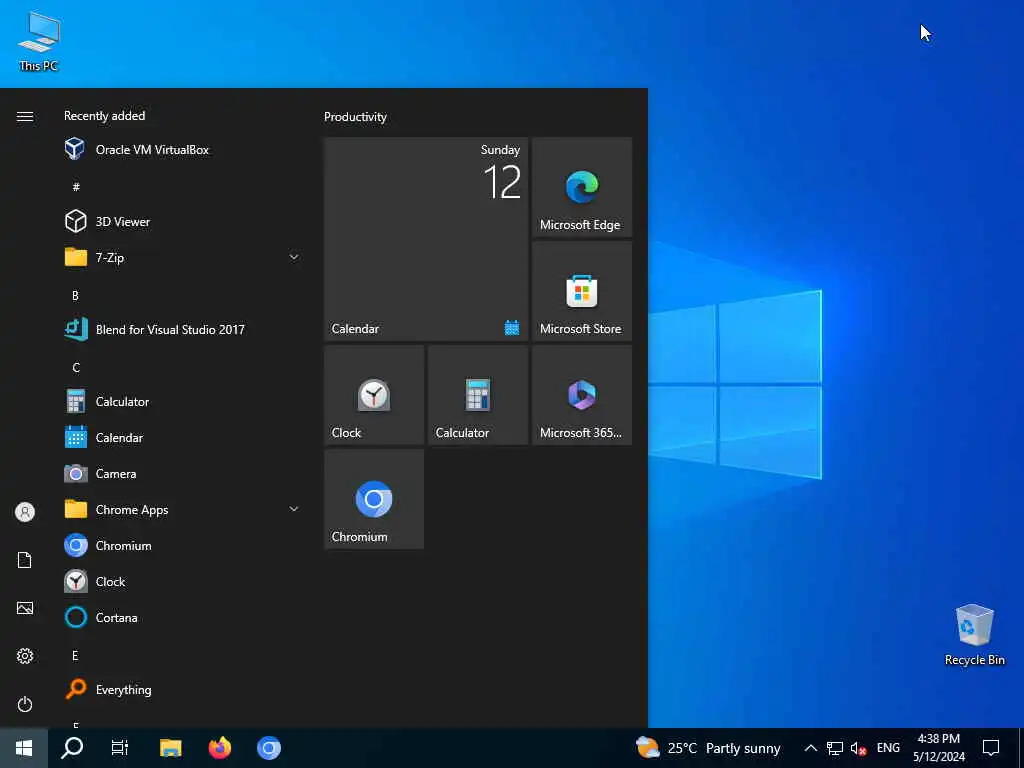Image resolution: width=1024 pixels, height=768 pixels.
Task: Open the Clock tile
Action: pos(374,395)
